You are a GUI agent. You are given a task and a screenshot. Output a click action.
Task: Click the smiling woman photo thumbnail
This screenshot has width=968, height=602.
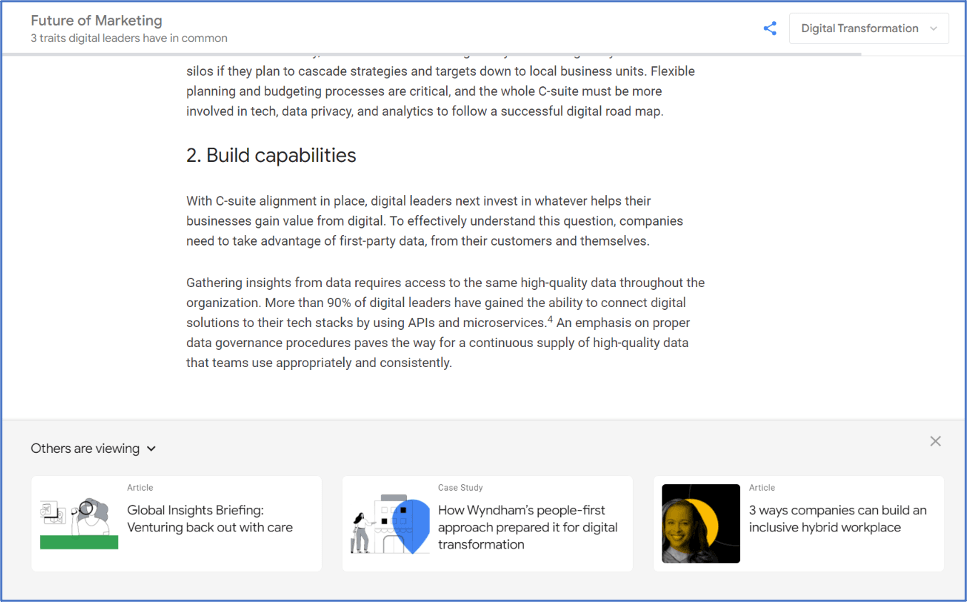pos(700,523)
